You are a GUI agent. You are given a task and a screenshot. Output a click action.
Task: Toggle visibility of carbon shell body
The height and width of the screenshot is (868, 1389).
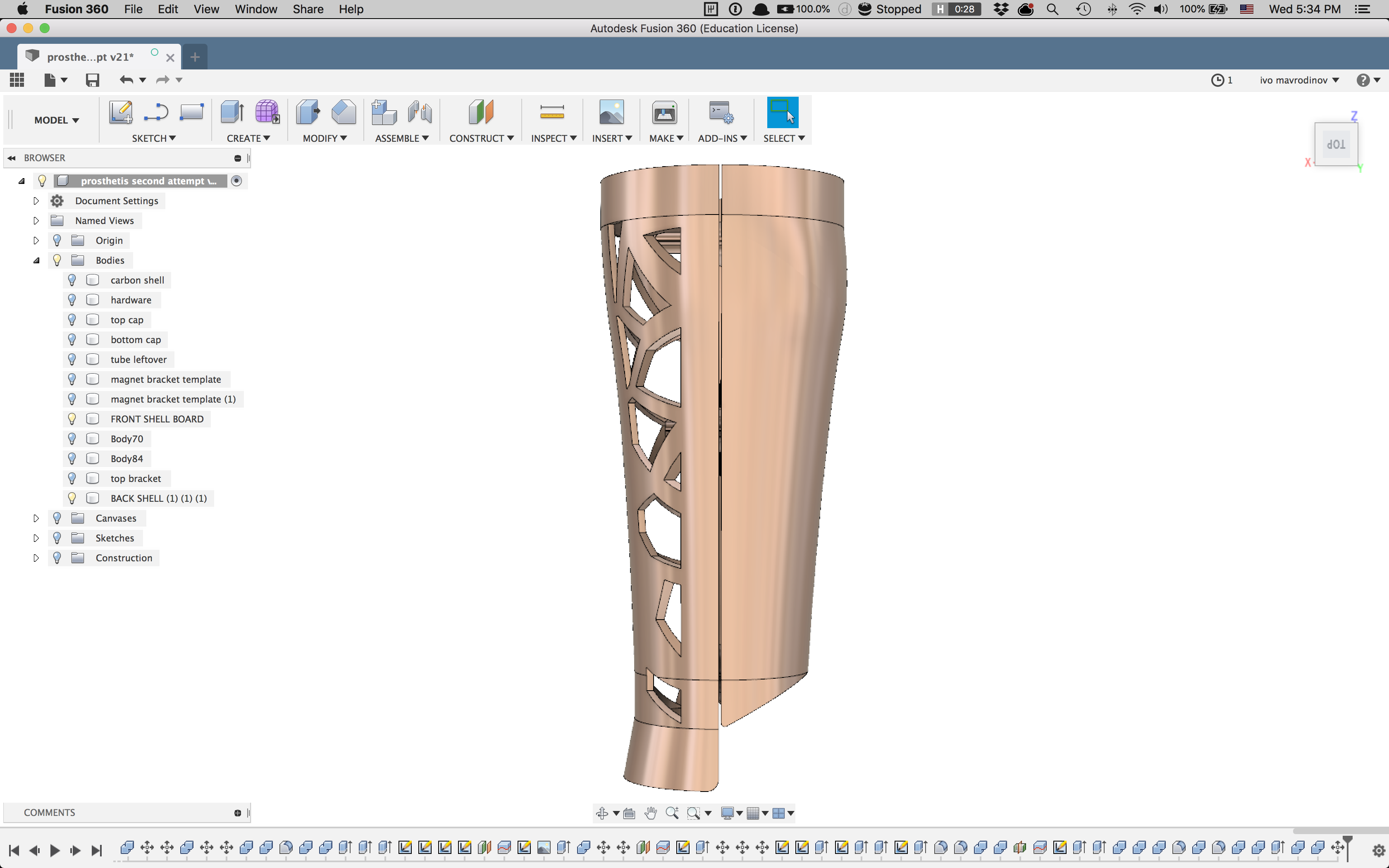72,280
